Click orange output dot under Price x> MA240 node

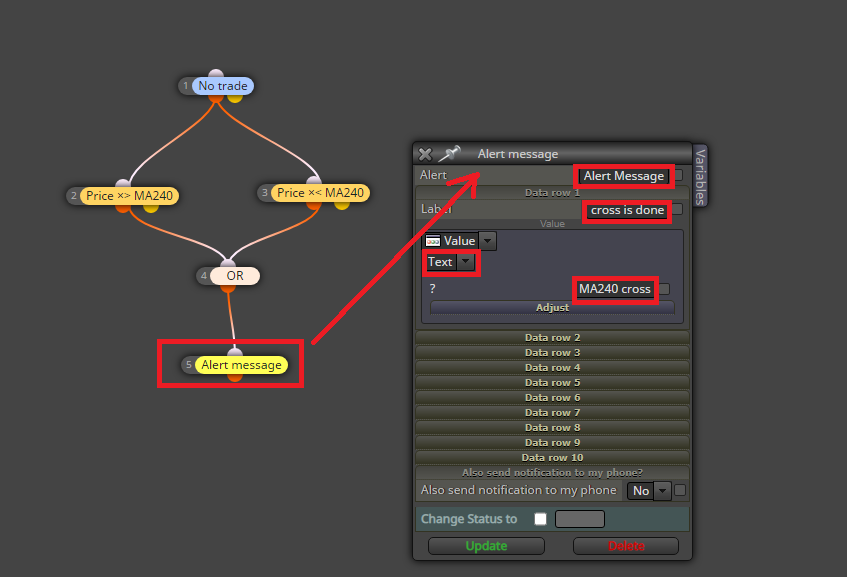(123, 208)
